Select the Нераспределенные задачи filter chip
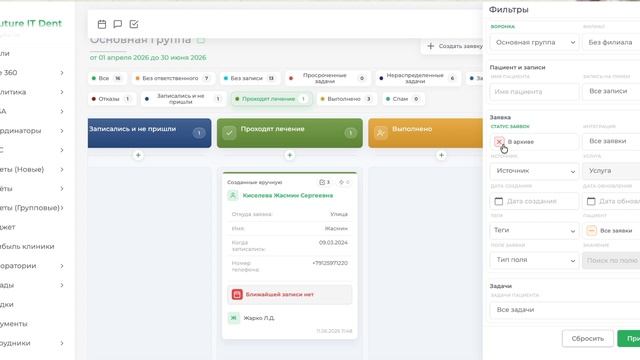The height and width of the screenshot is (360, 640). click(418, 78)
